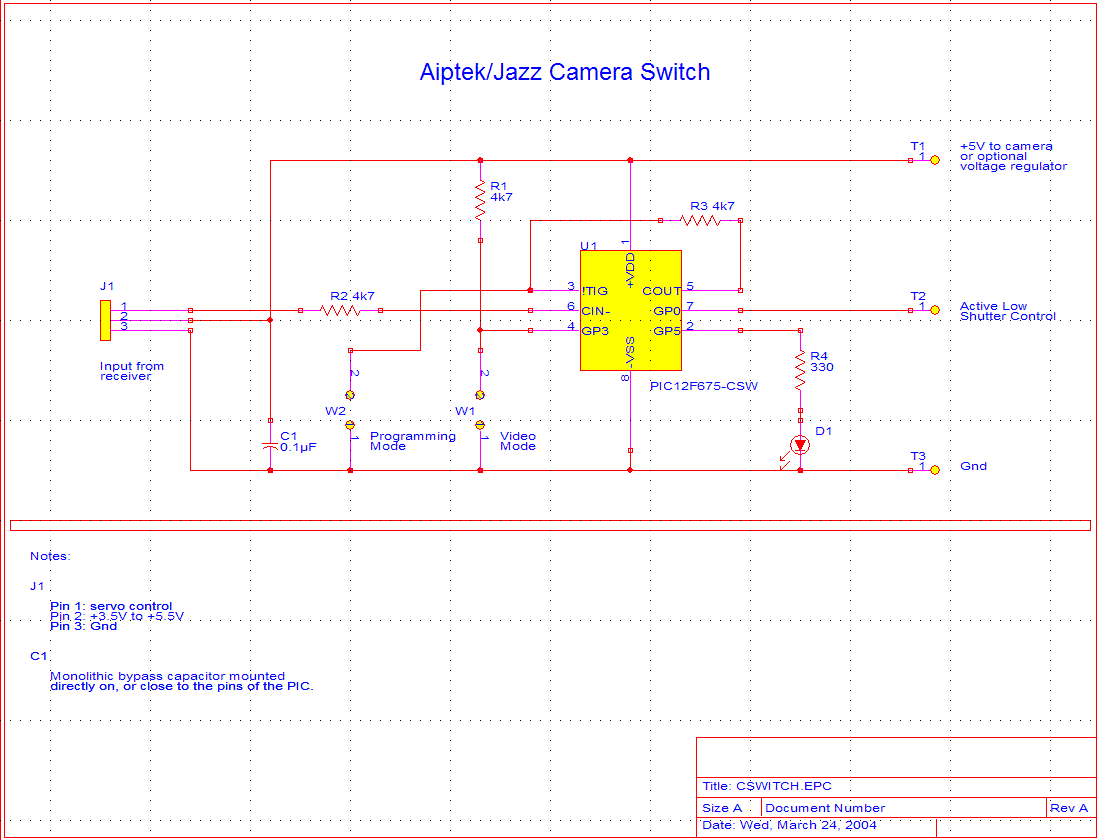The height and width of the screenshot is (840, 1100).
Task: Click the '+VDD' pin label
Action: pyautogui.click(x=630, y=272)
